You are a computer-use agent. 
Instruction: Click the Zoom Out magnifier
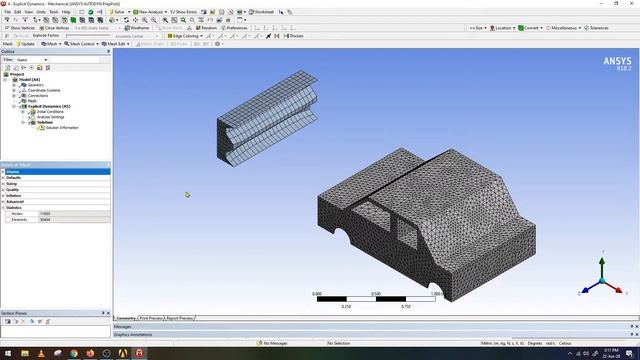(x=153, y=20)
